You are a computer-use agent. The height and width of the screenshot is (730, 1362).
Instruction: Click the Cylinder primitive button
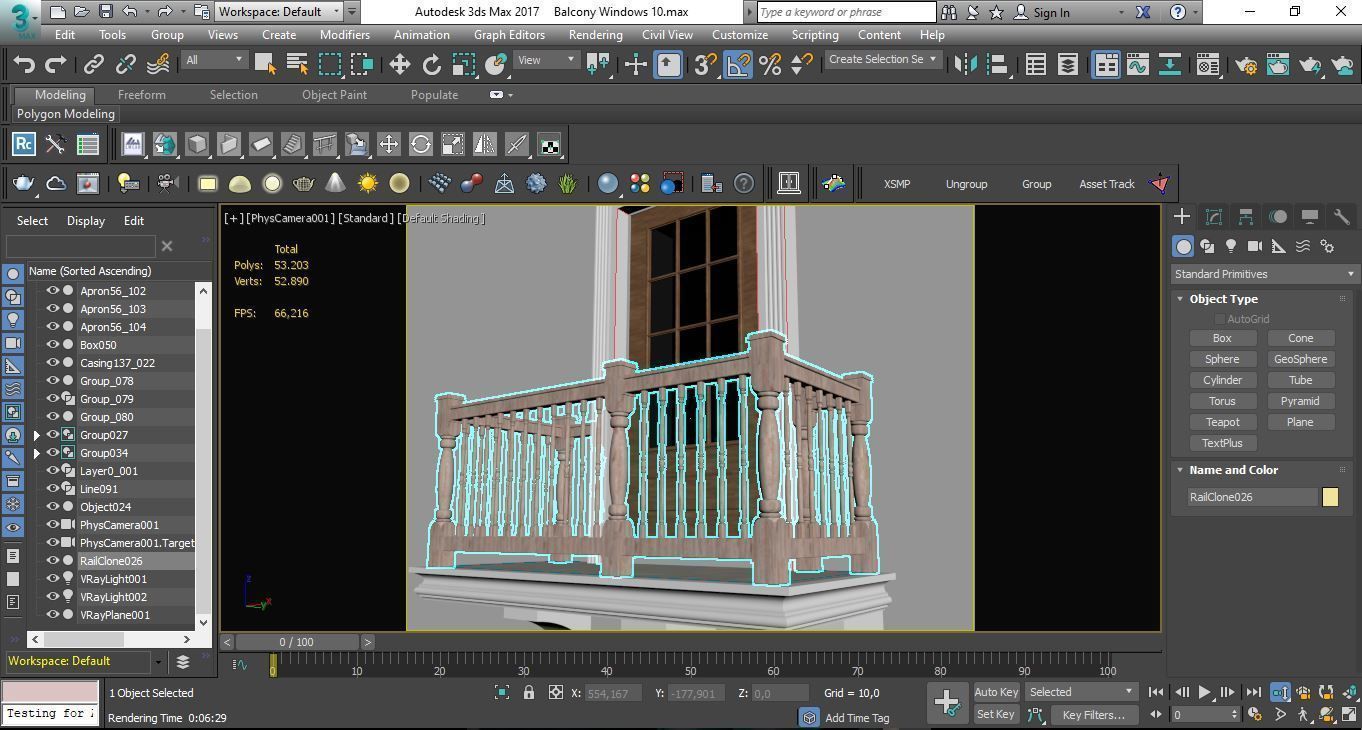(1222, 380)
